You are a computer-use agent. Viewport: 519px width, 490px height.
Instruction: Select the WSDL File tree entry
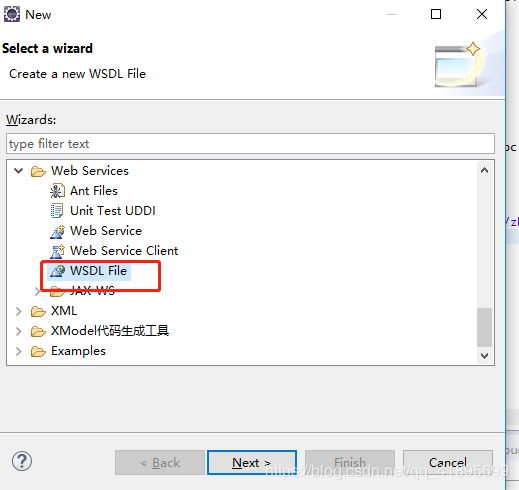(89, 271)
